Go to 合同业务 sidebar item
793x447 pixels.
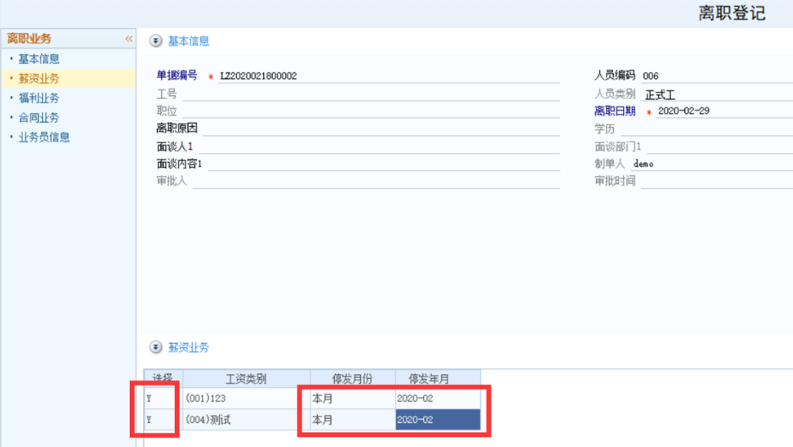tap(39, 118)
